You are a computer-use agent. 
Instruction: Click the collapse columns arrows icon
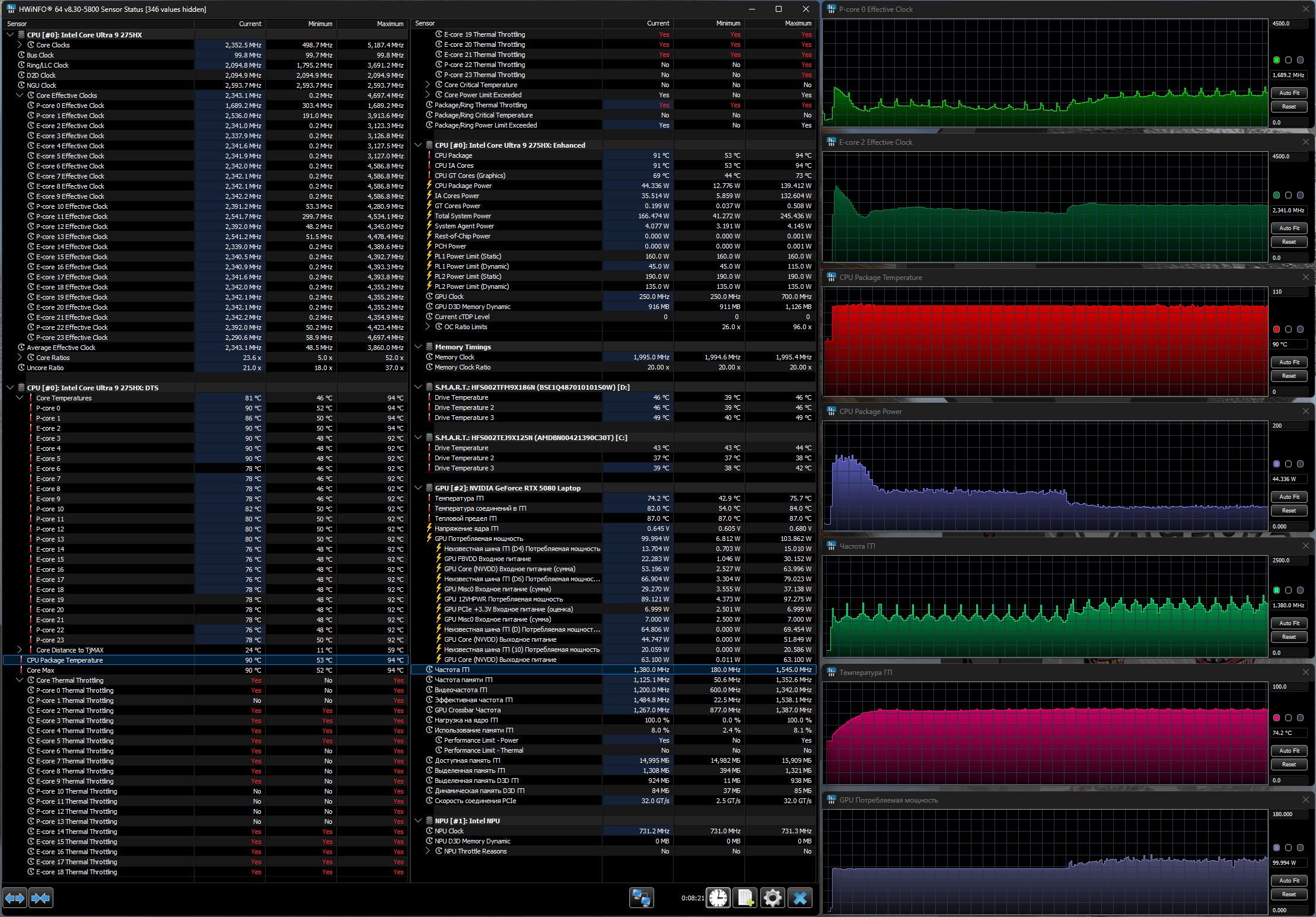point(40,898)
